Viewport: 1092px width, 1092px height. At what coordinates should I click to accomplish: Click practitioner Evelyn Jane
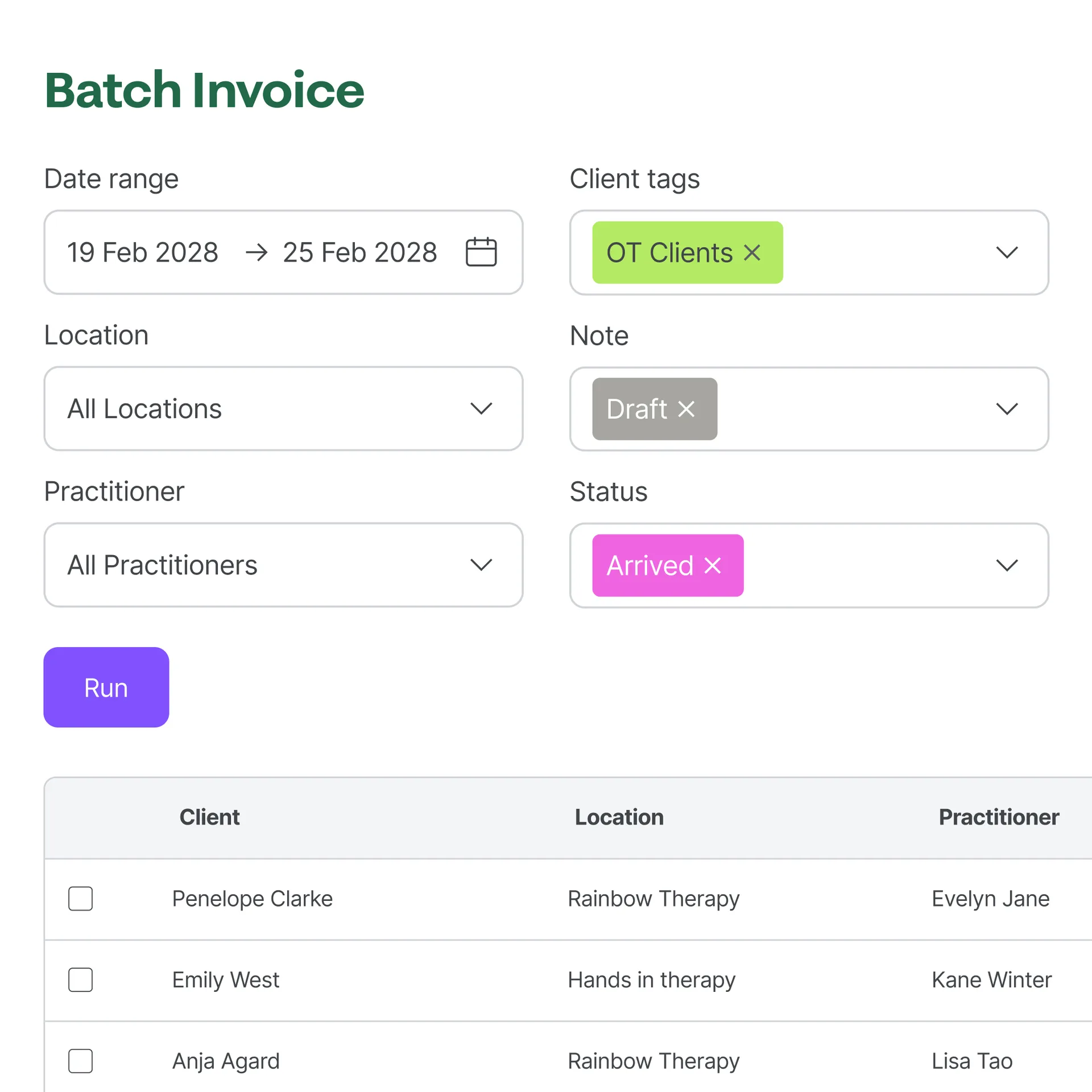coord(990,899)
